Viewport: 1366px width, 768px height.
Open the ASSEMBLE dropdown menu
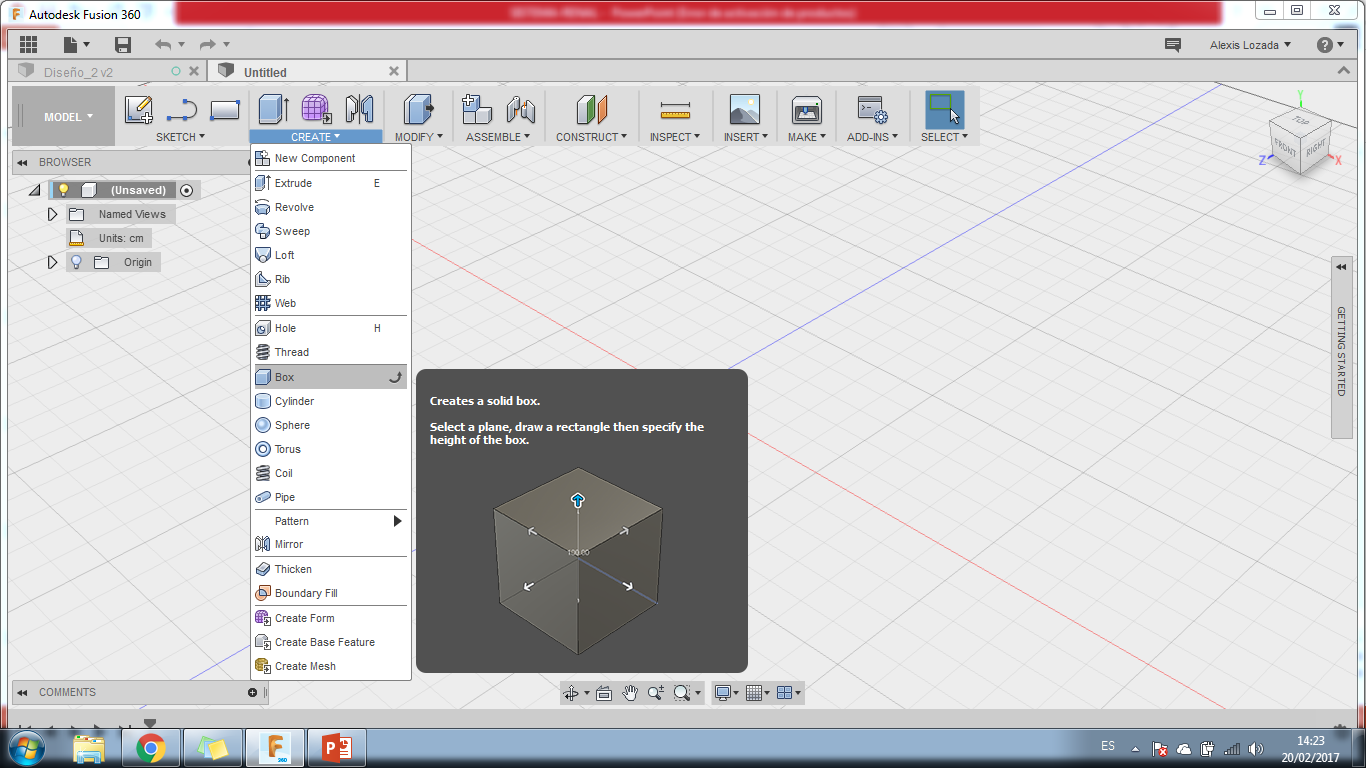coord(498,137)
